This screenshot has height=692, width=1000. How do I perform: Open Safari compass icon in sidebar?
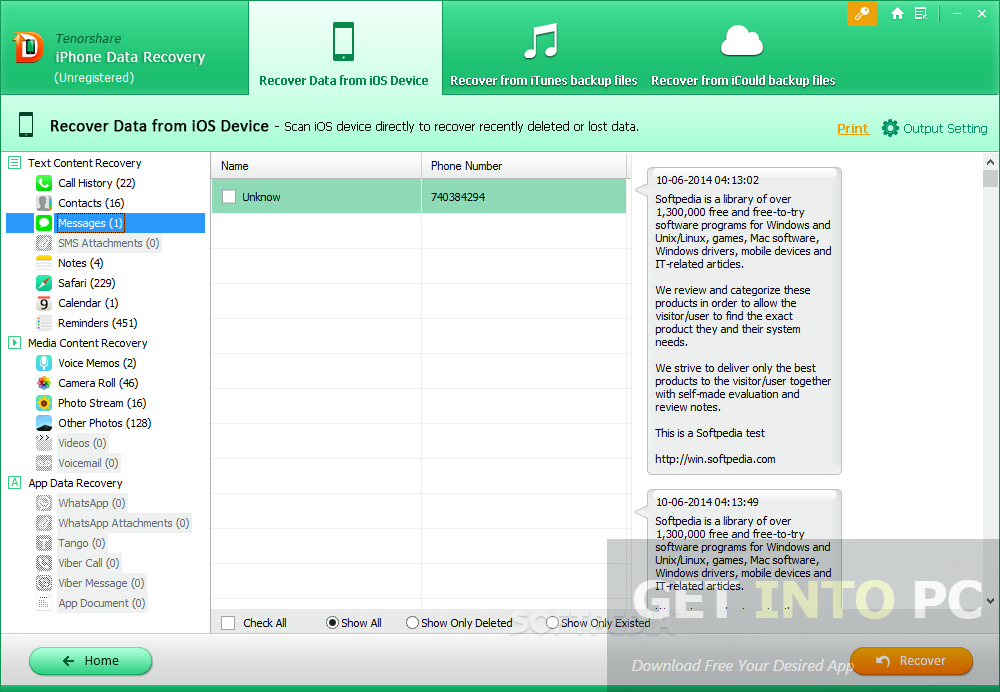coord(44,283)
